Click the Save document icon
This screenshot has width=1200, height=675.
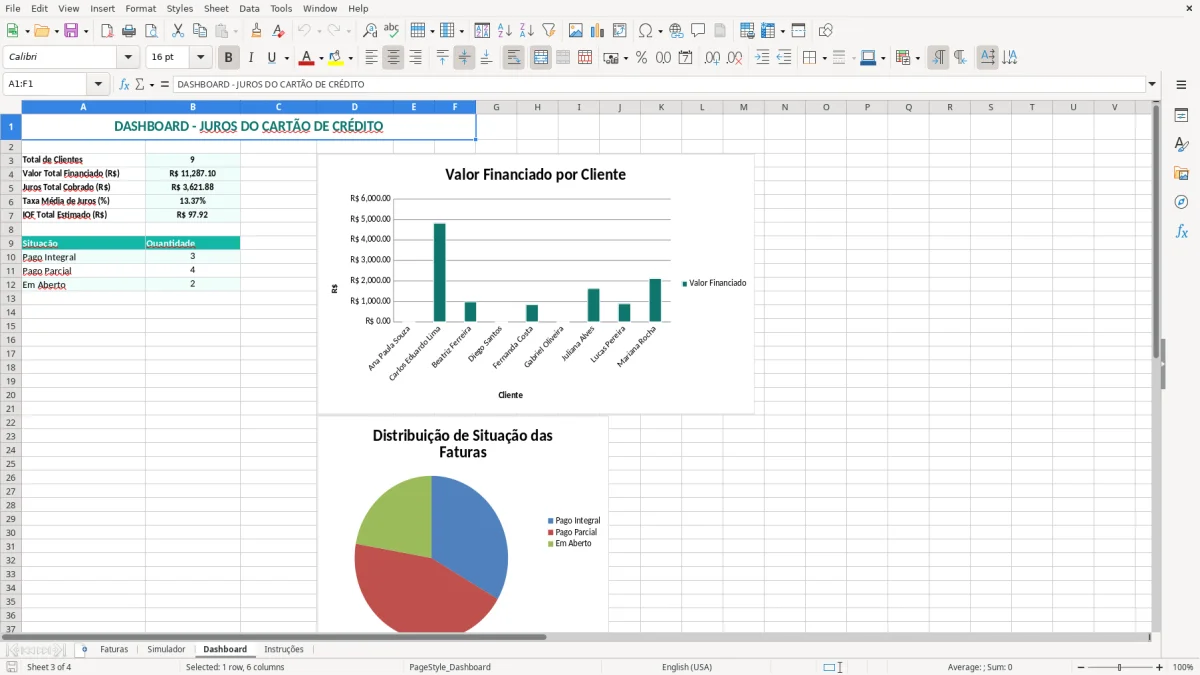[71, 31]
